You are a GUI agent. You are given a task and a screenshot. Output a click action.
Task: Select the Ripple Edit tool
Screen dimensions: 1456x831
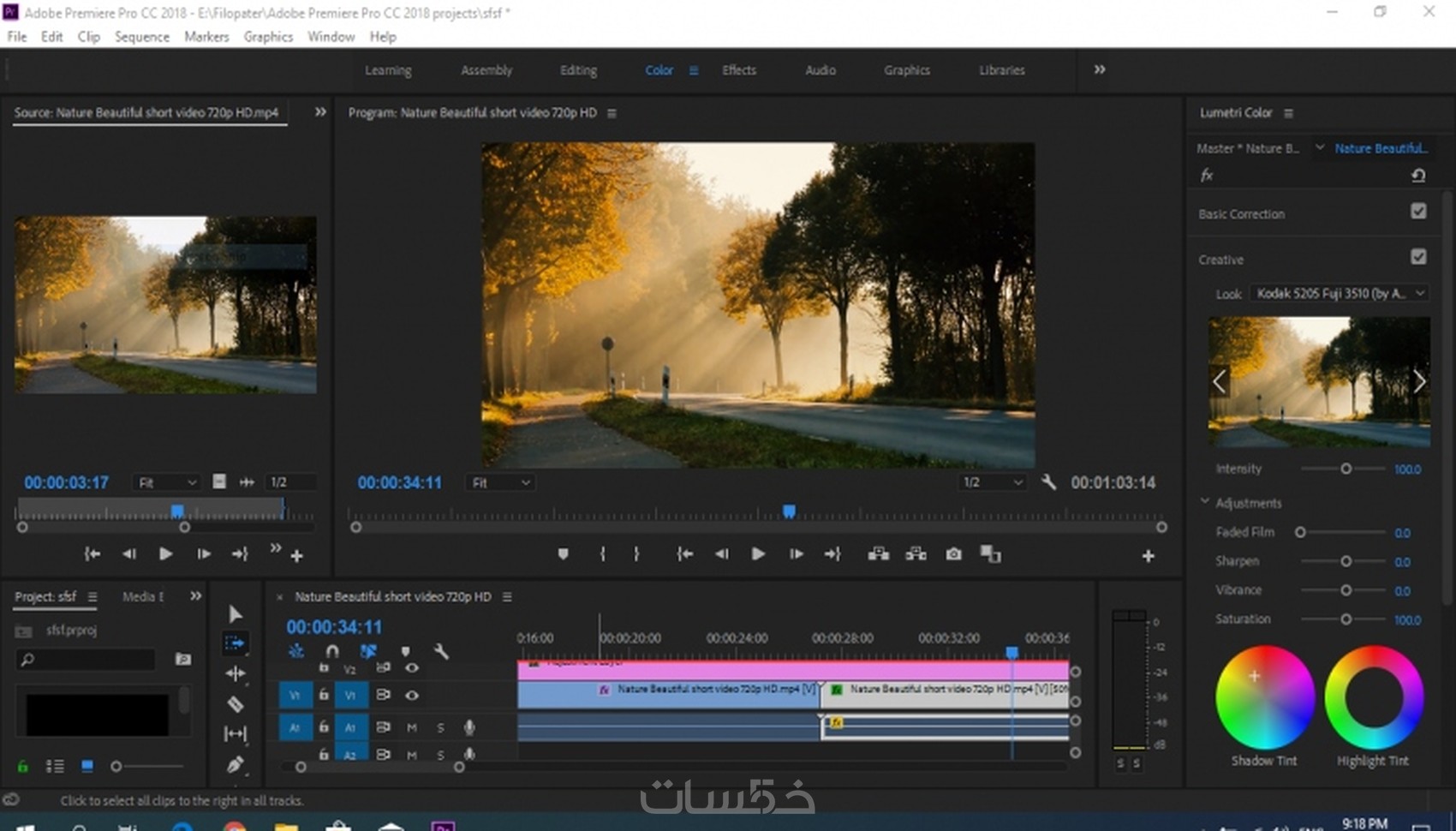[236, 673]
